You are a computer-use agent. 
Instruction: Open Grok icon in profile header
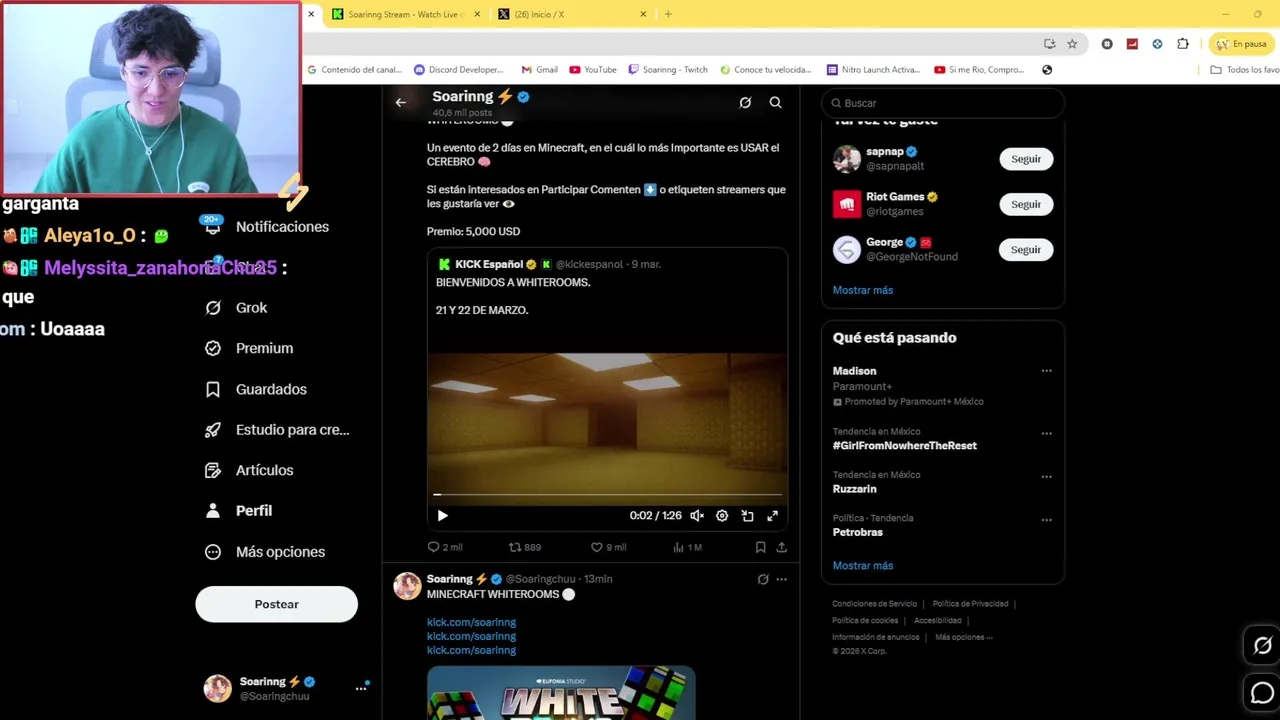(x=745, y=102)
